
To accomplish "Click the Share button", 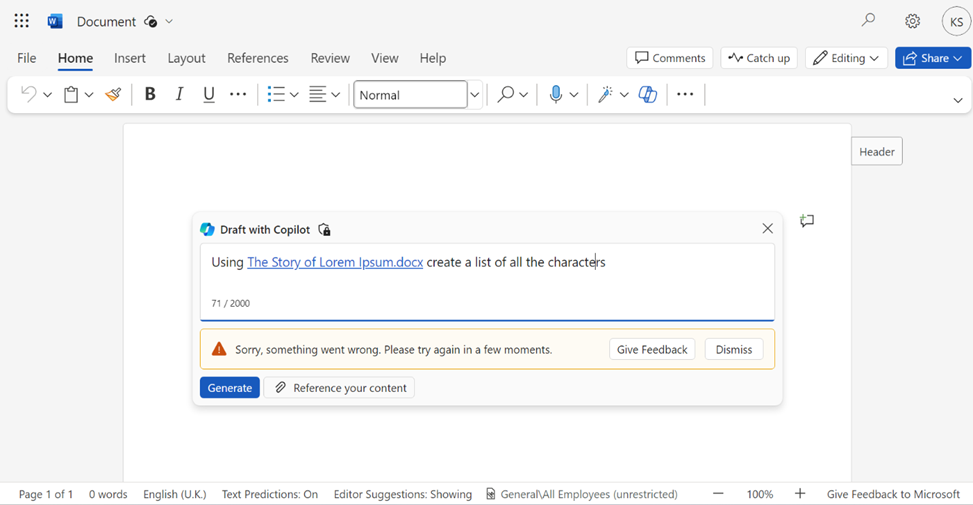I will point(933,58).
